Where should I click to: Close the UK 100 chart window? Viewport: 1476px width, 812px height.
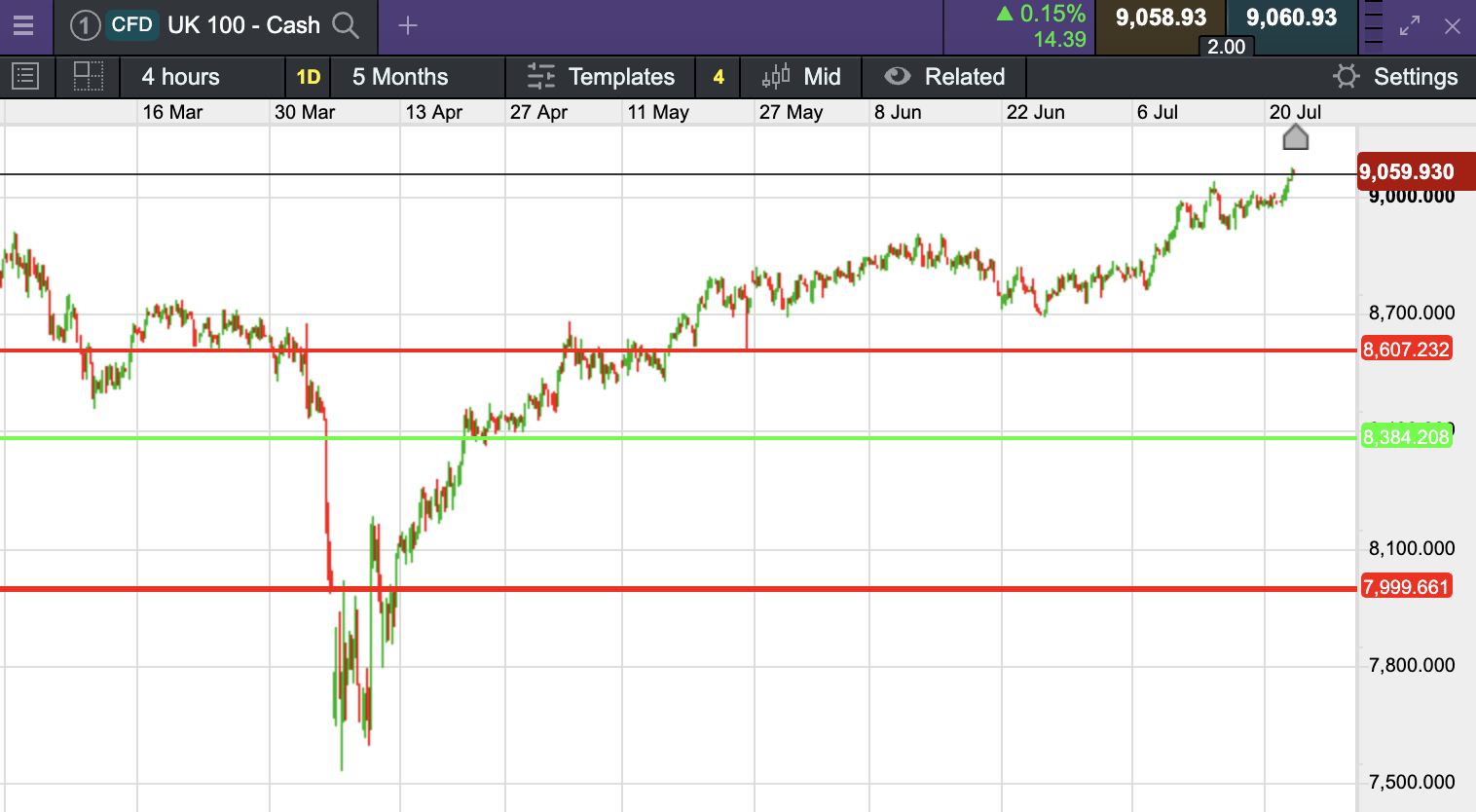point(1453,26)
